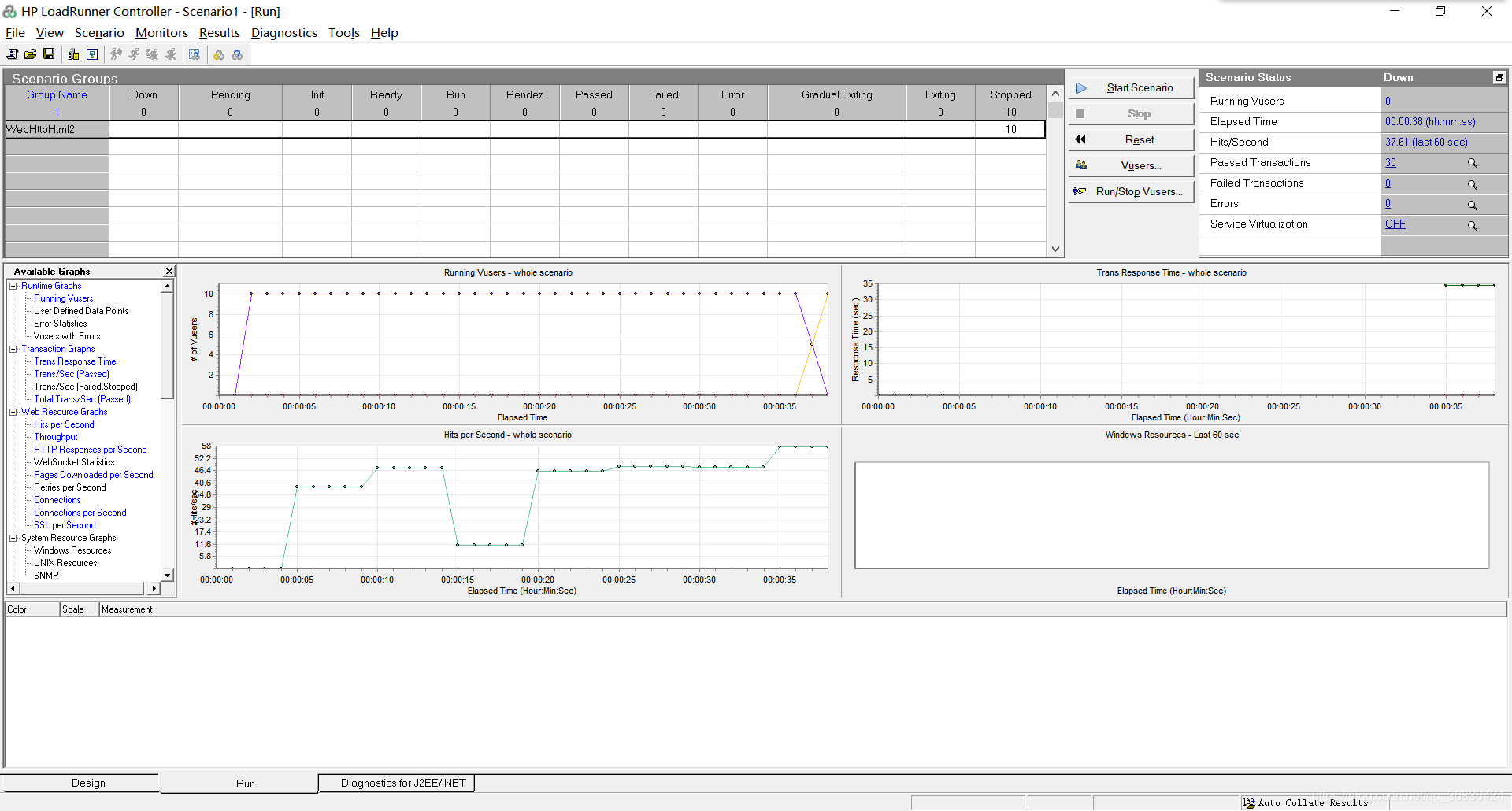
Task: Select Throughput graph item
Action: click(55, 437)
